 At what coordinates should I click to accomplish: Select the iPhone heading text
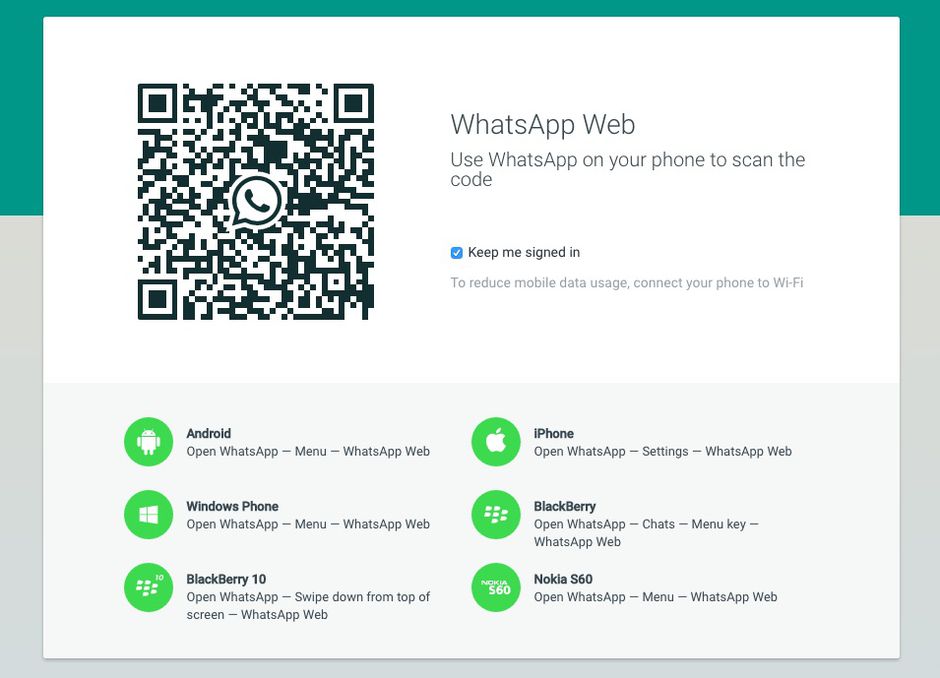[553, 434]
